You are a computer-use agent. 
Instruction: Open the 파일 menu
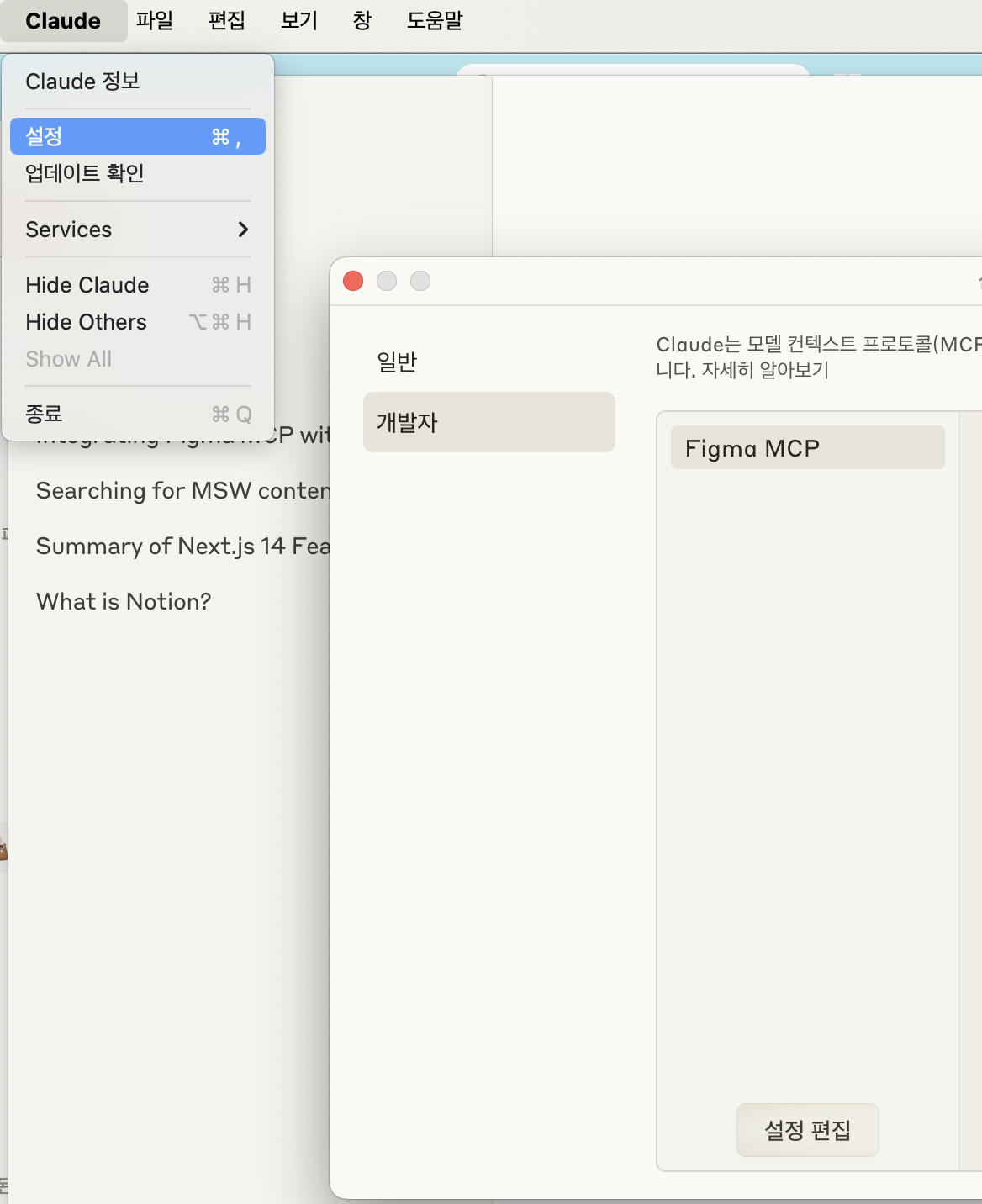pyautogui.click(x=155, y=20)
